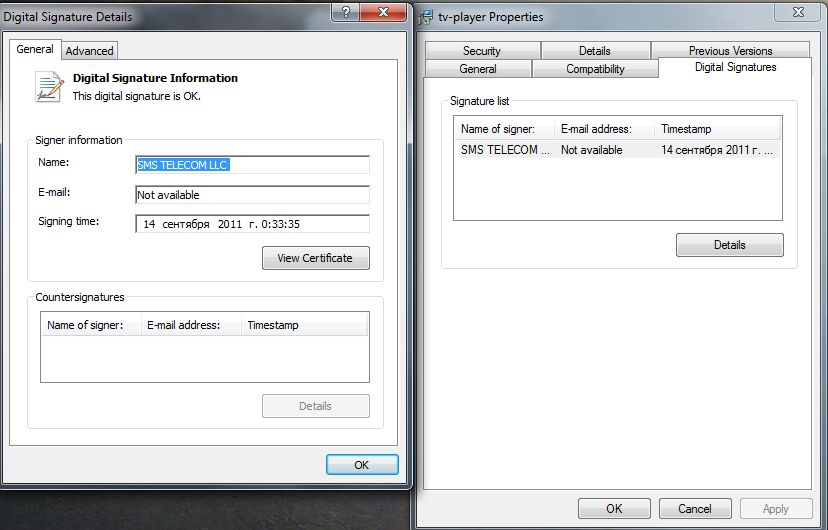This screenshot has height=530, width=828.
Task: Click Name of signer header in Signature list
Action: click(504, 129)
